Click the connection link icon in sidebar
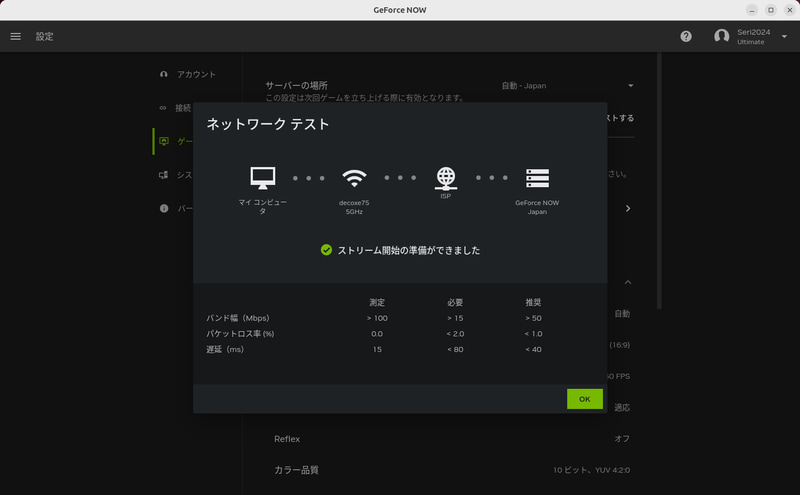This screenshot has width=800, height=495. click(163, 108)
